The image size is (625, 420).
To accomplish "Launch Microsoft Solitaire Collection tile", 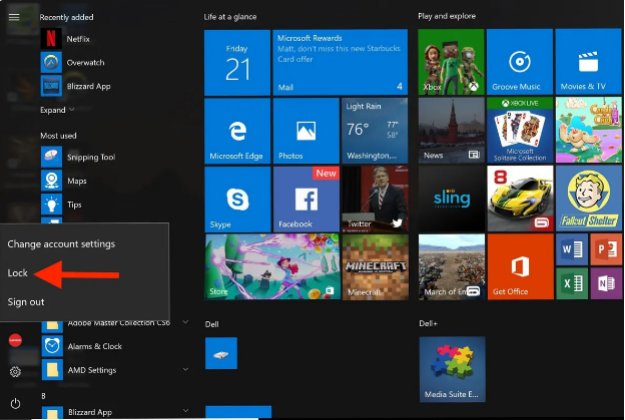I will click(x=520, y=130).
